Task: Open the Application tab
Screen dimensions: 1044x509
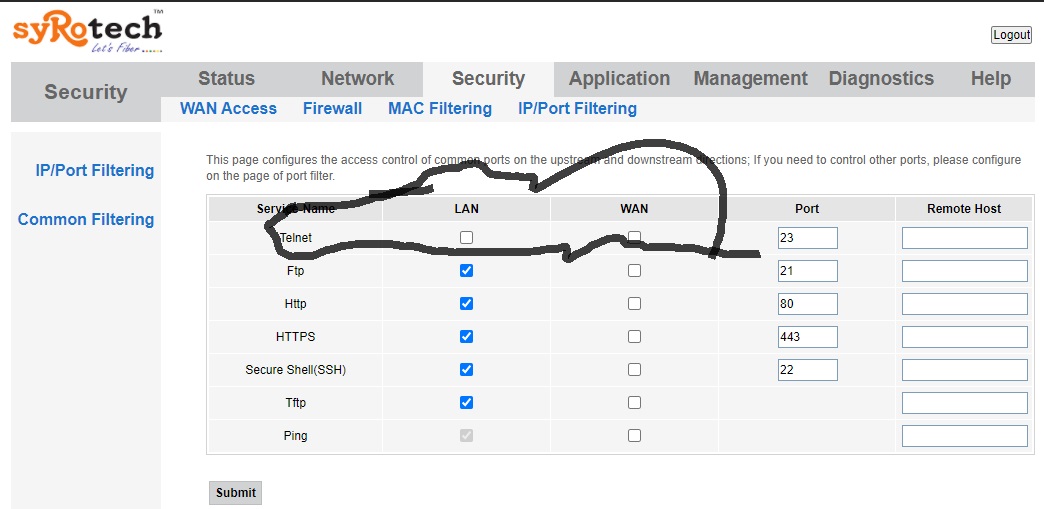Action: (619, 79)
